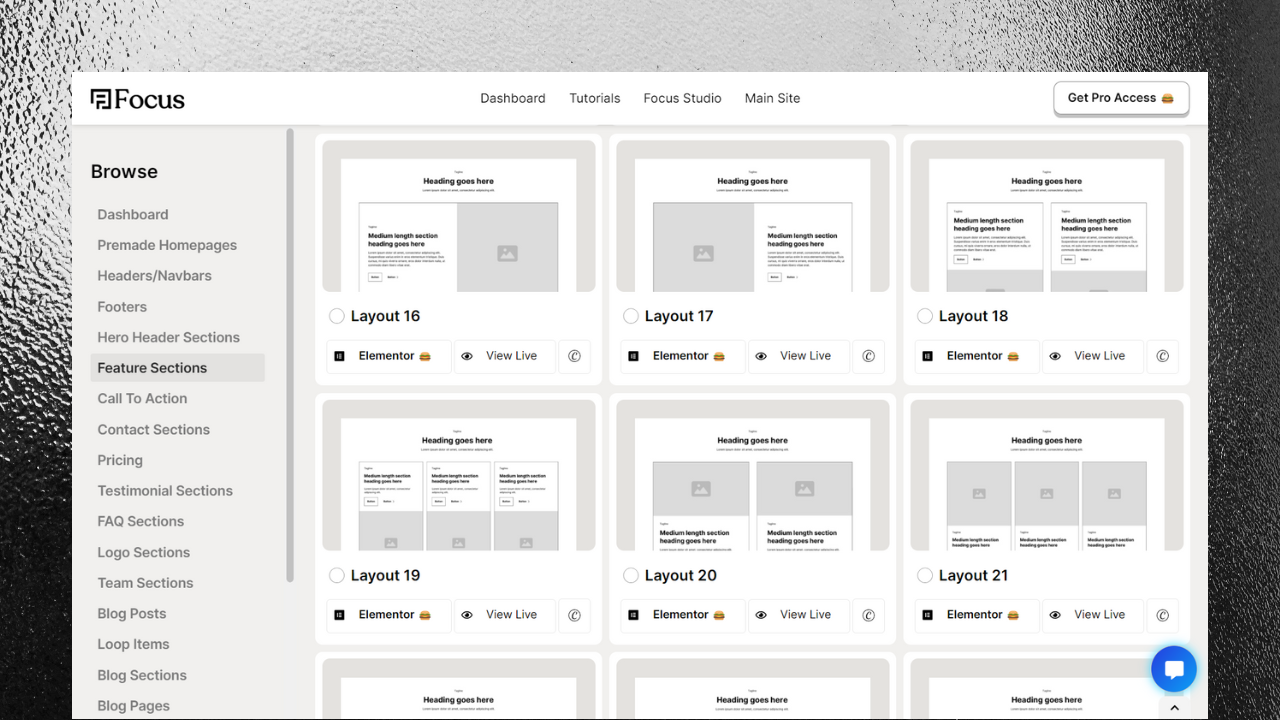Open Footers in the sidebar
Screen dimensions: 1280x720
click(x=122, y=307)
